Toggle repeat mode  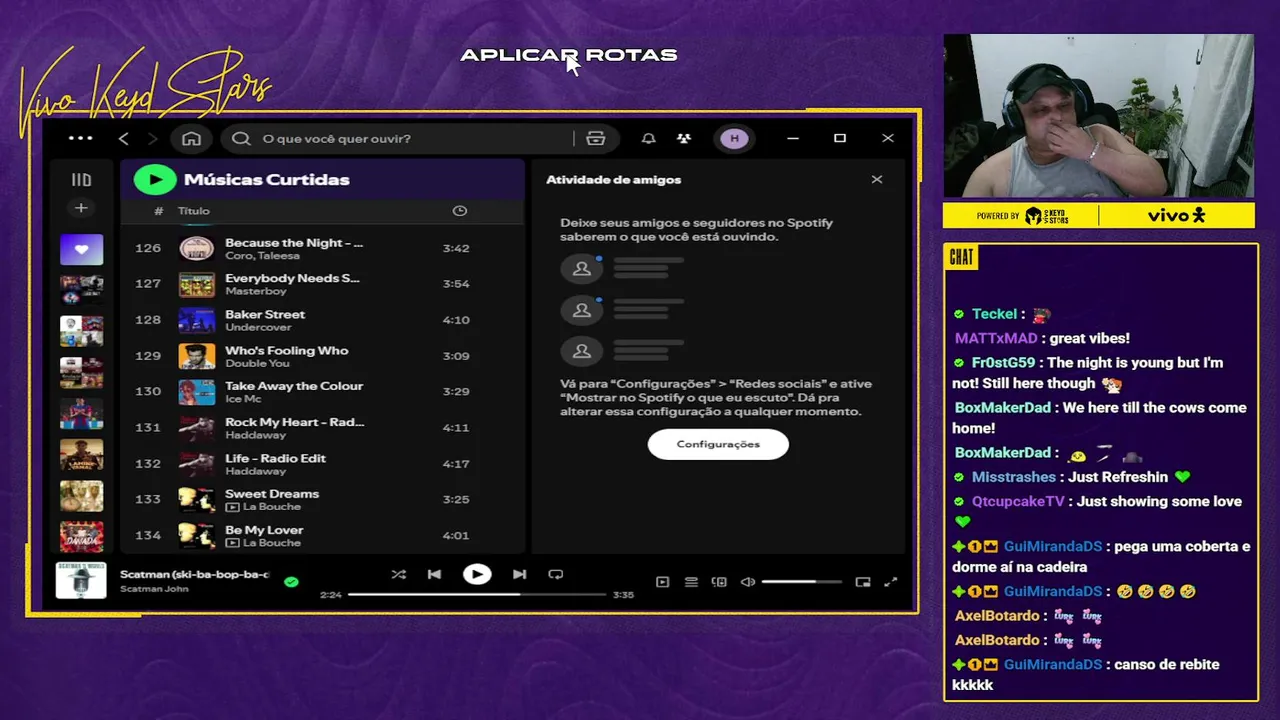click(x=556, y=574)
